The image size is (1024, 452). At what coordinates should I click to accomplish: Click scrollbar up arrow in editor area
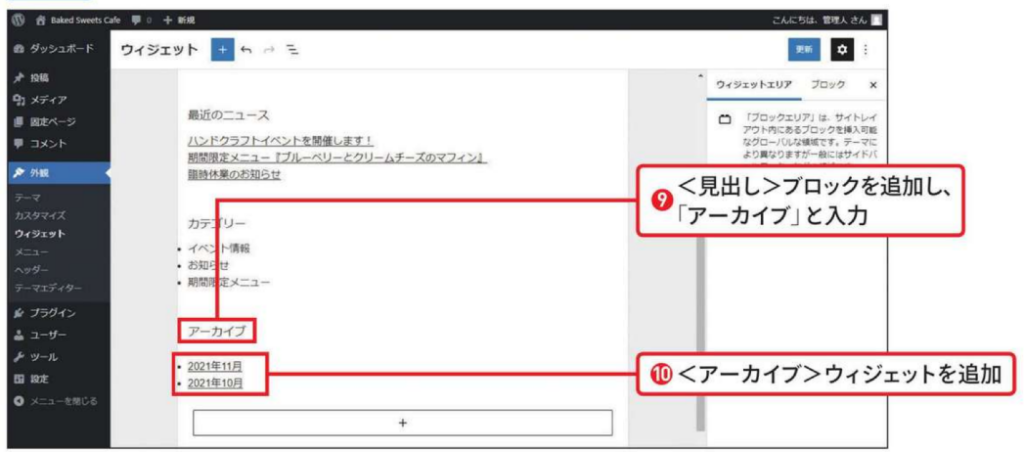699,78
